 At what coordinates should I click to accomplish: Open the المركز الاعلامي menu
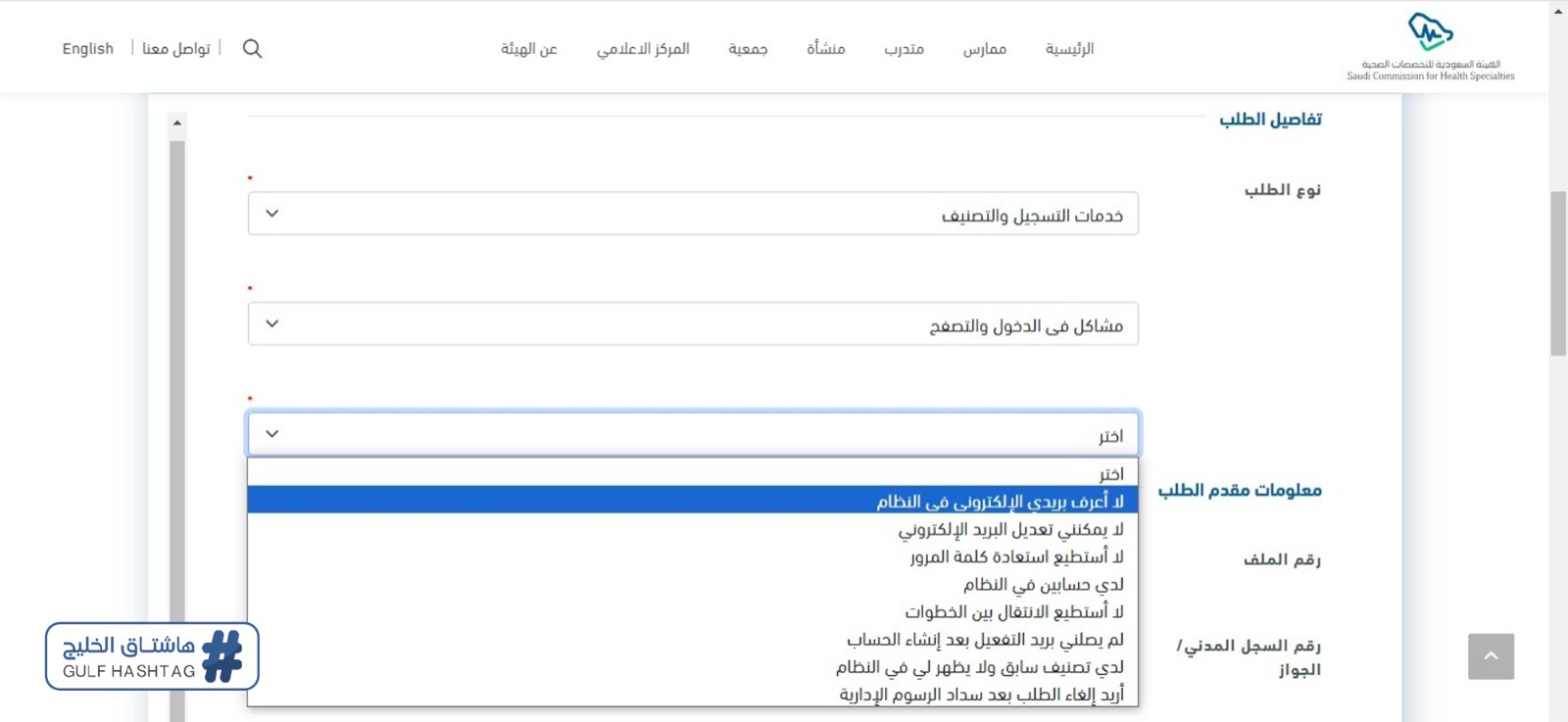point(643,49)
